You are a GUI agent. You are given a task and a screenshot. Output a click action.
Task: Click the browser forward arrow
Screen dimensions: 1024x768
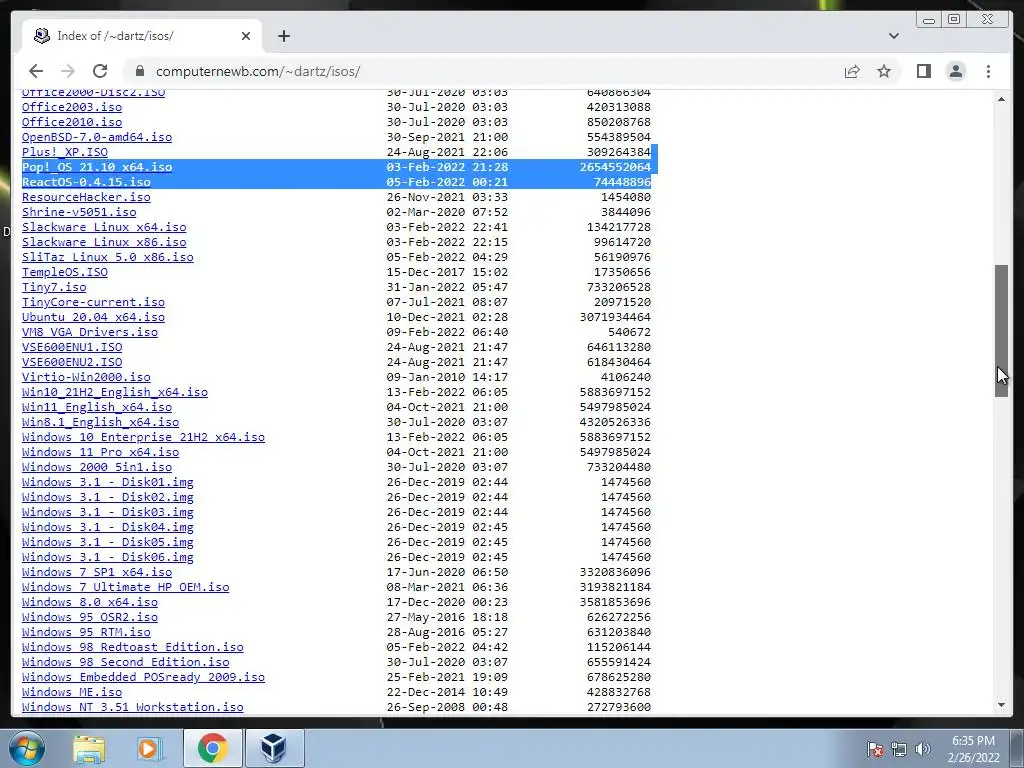tap(68, 71)
